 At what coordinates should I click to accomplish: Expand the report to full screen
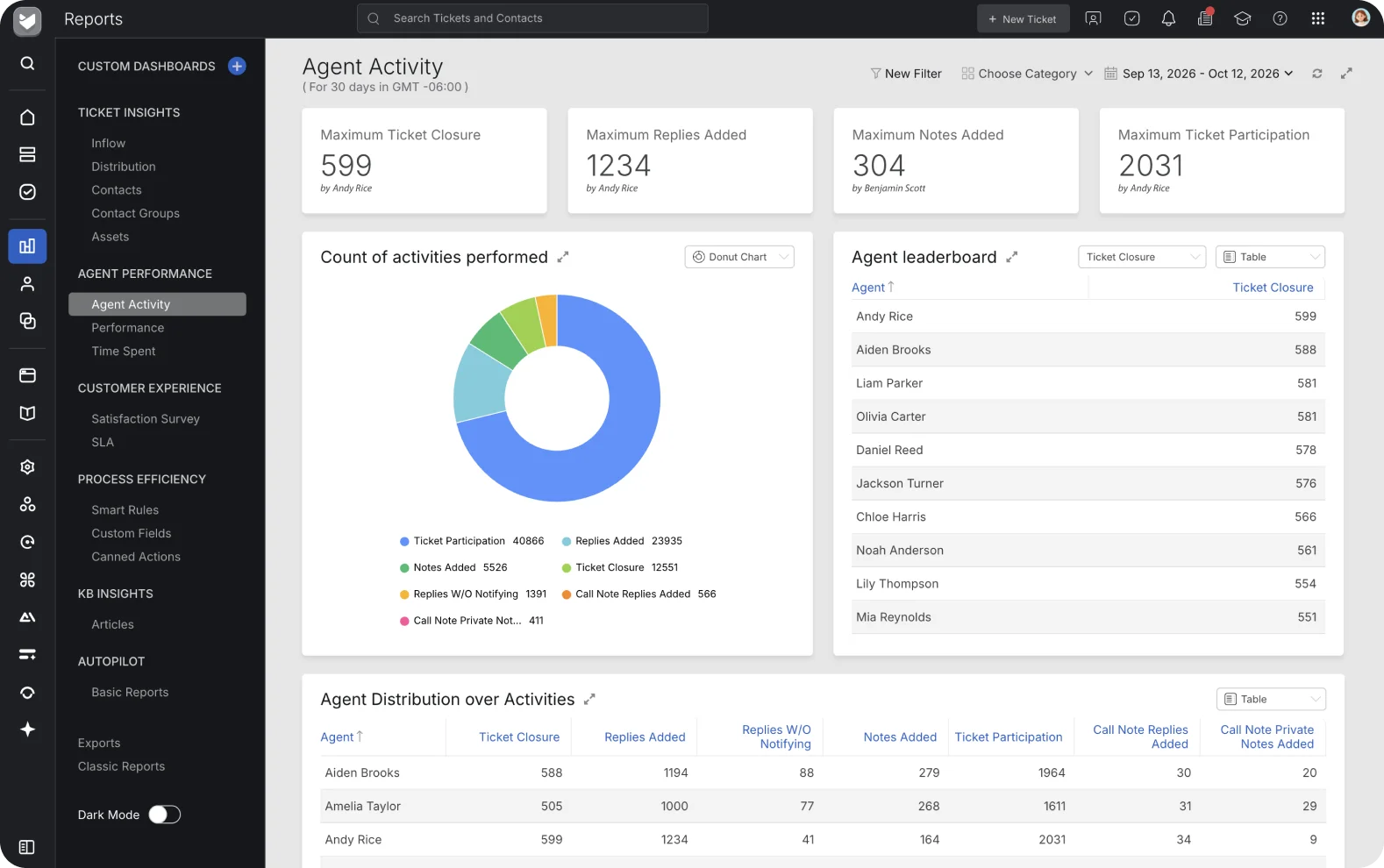pyautogui.click(x=1346, y=74)
